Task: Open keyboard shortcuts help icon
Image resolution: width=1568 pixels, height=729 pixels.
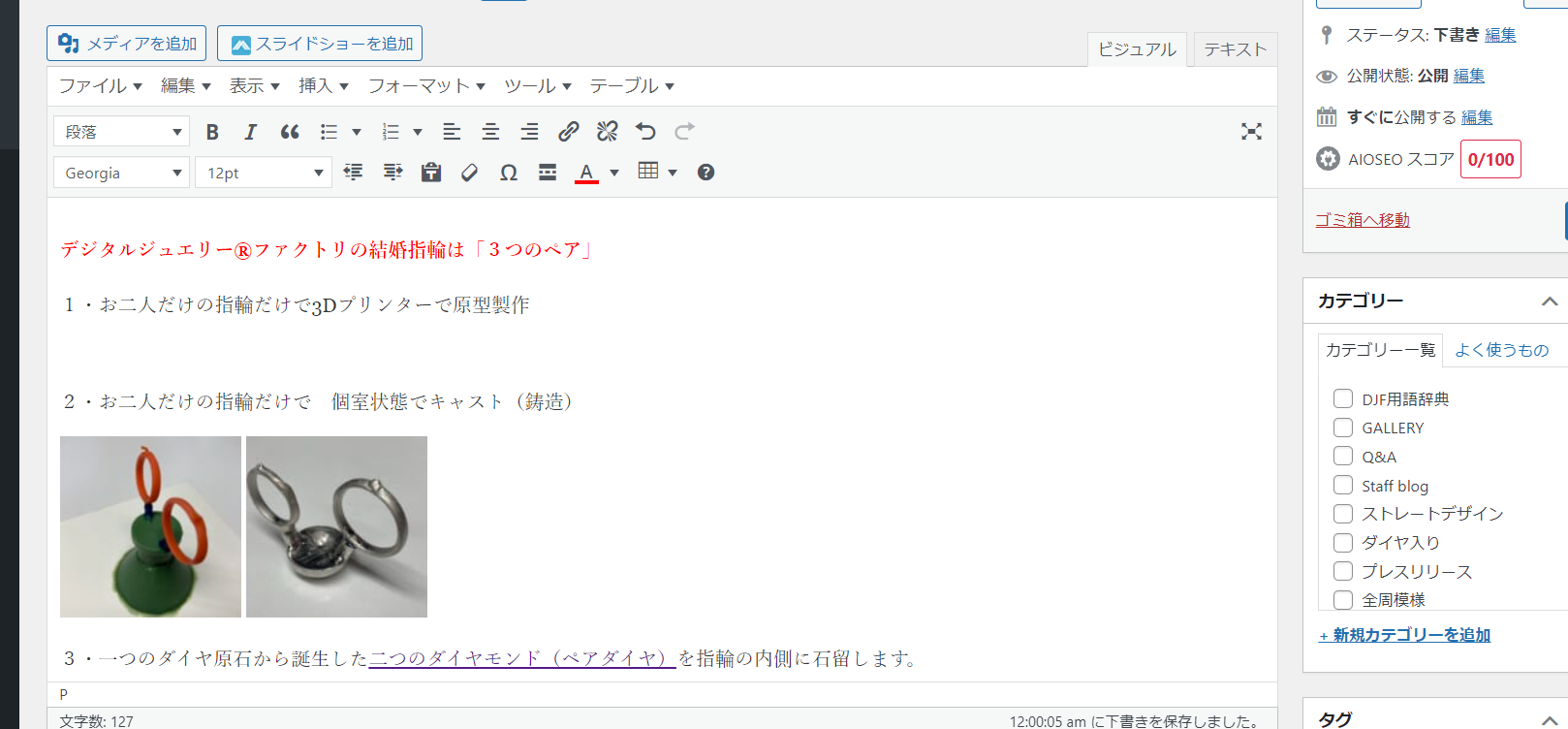Action: (x=706, y=173)
